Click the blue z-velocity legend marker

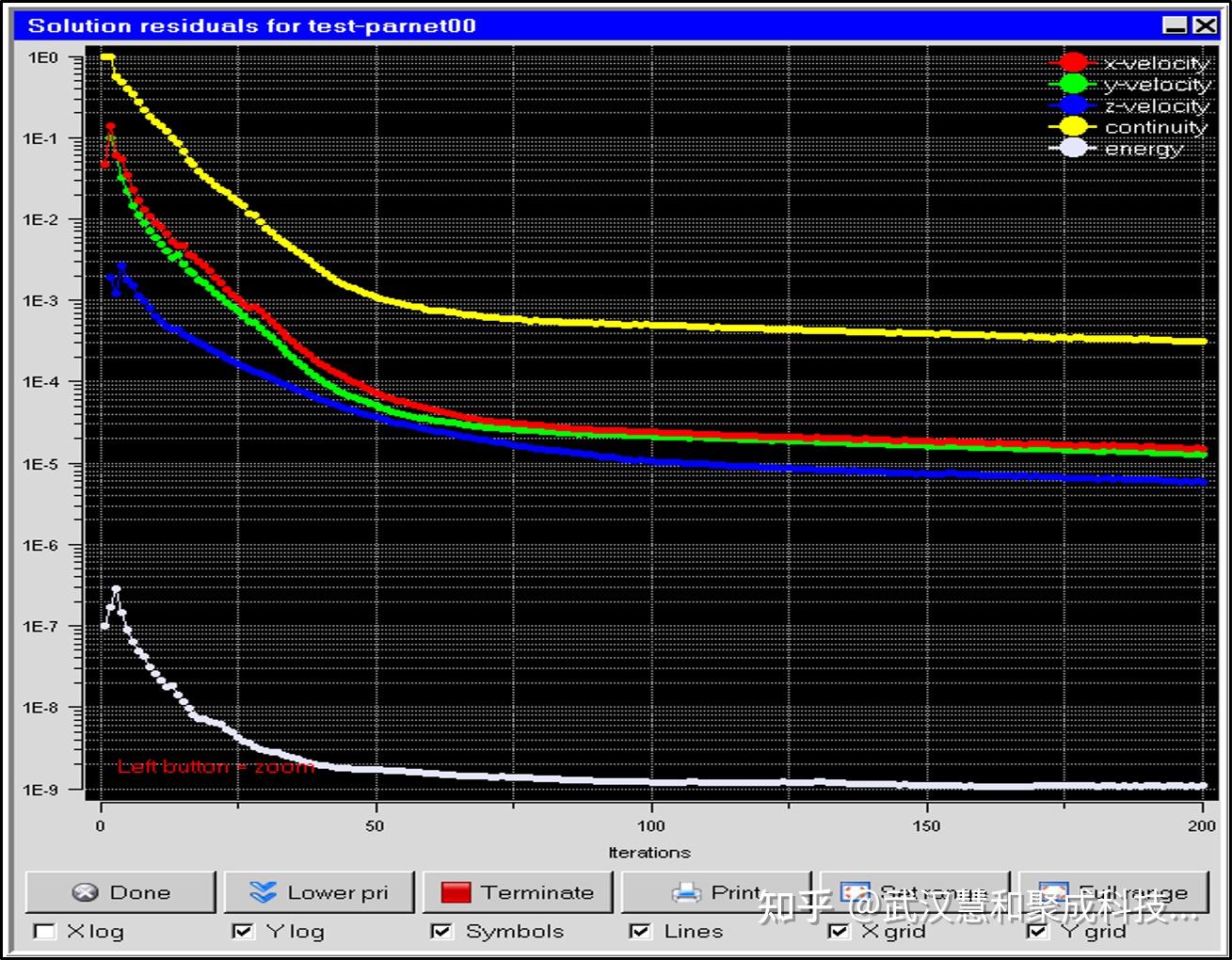1073,105
